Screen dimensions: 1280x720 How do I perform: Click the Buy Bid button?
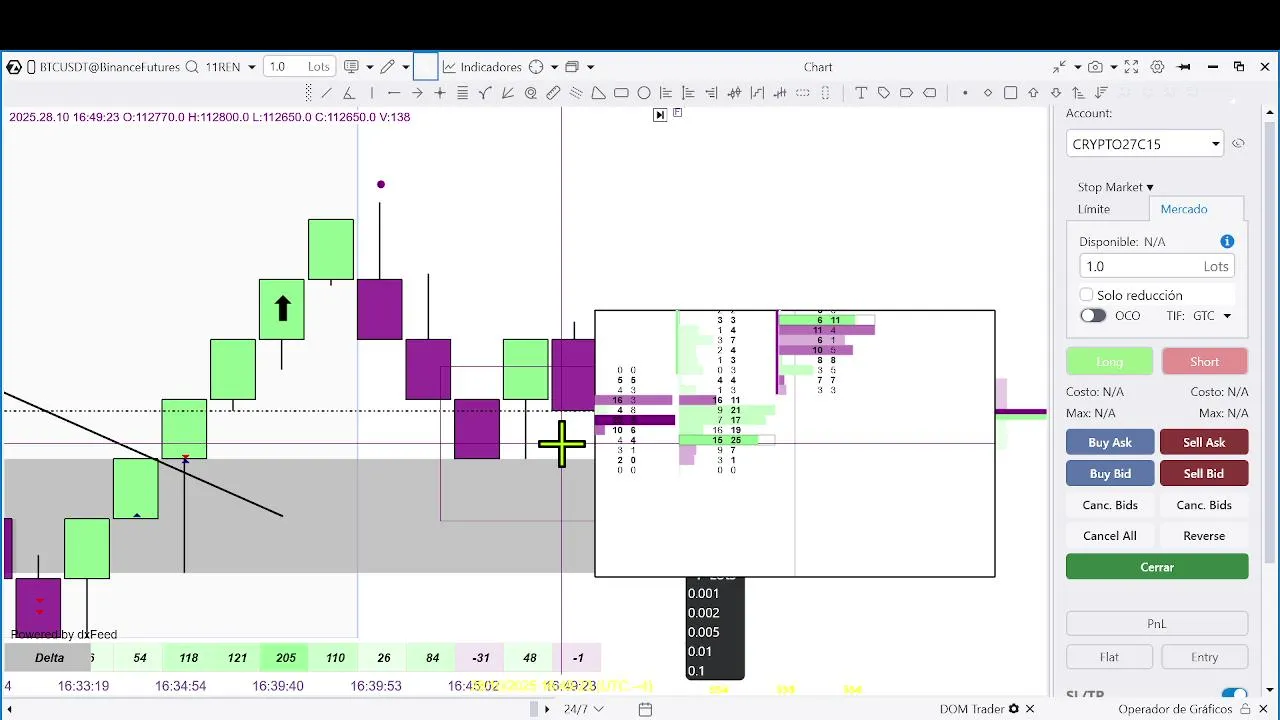1110,474
